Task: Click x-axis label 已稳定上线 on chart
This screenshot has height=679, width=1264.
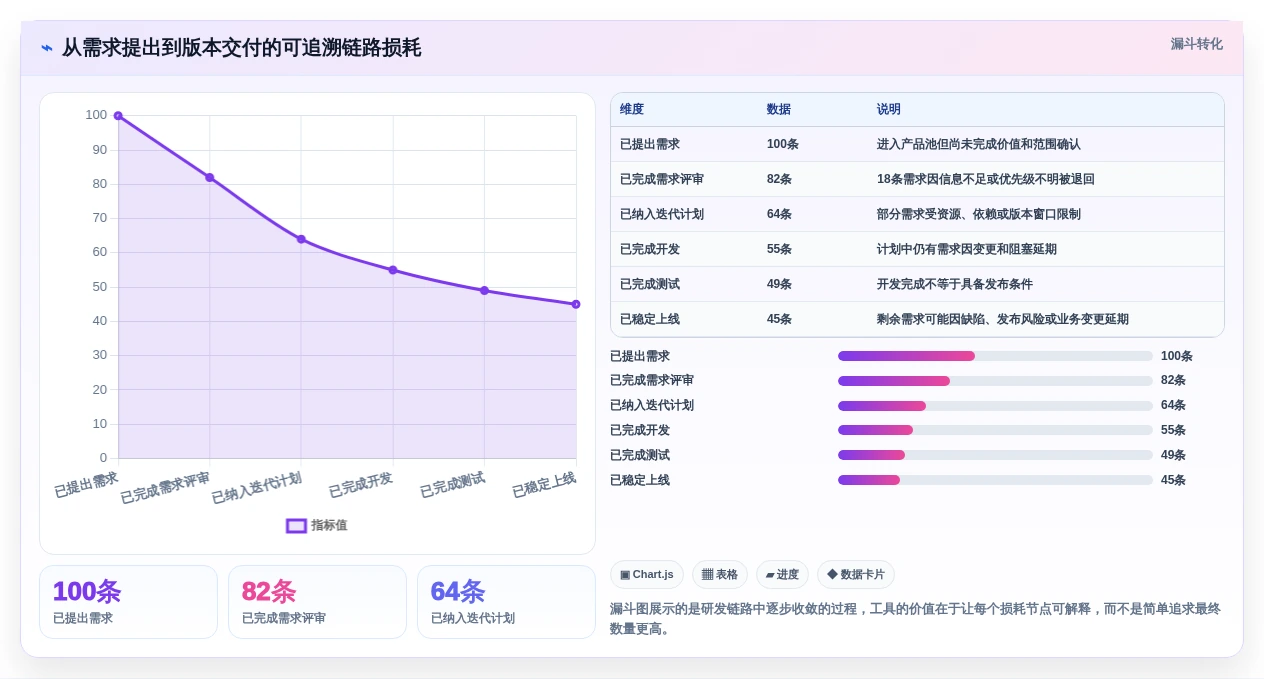Action: 544,484
